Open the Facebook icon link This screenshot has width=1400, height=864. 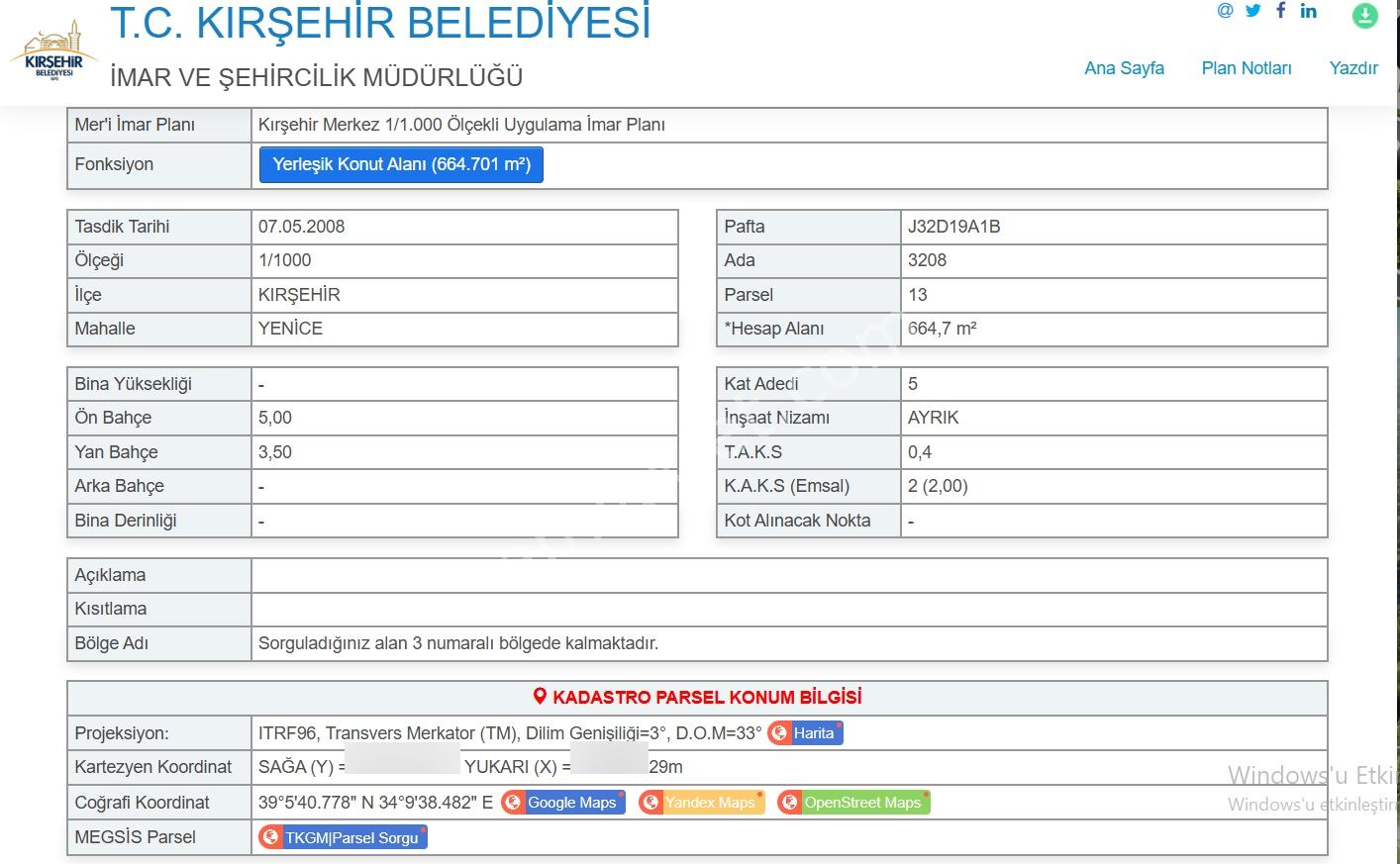pos(1281,11)
